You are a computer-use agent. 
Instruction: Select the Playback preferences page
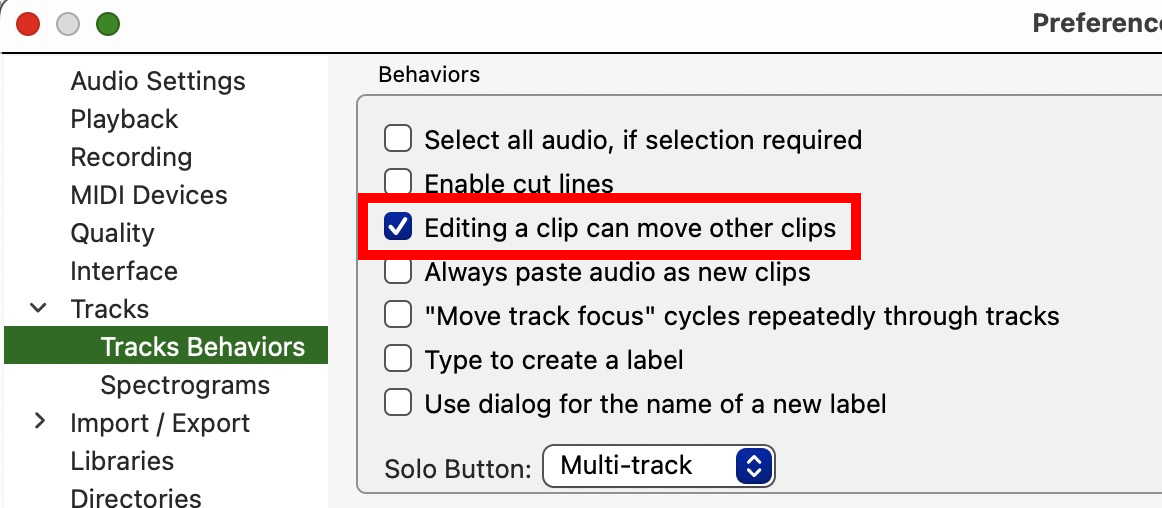click(124, 119)
